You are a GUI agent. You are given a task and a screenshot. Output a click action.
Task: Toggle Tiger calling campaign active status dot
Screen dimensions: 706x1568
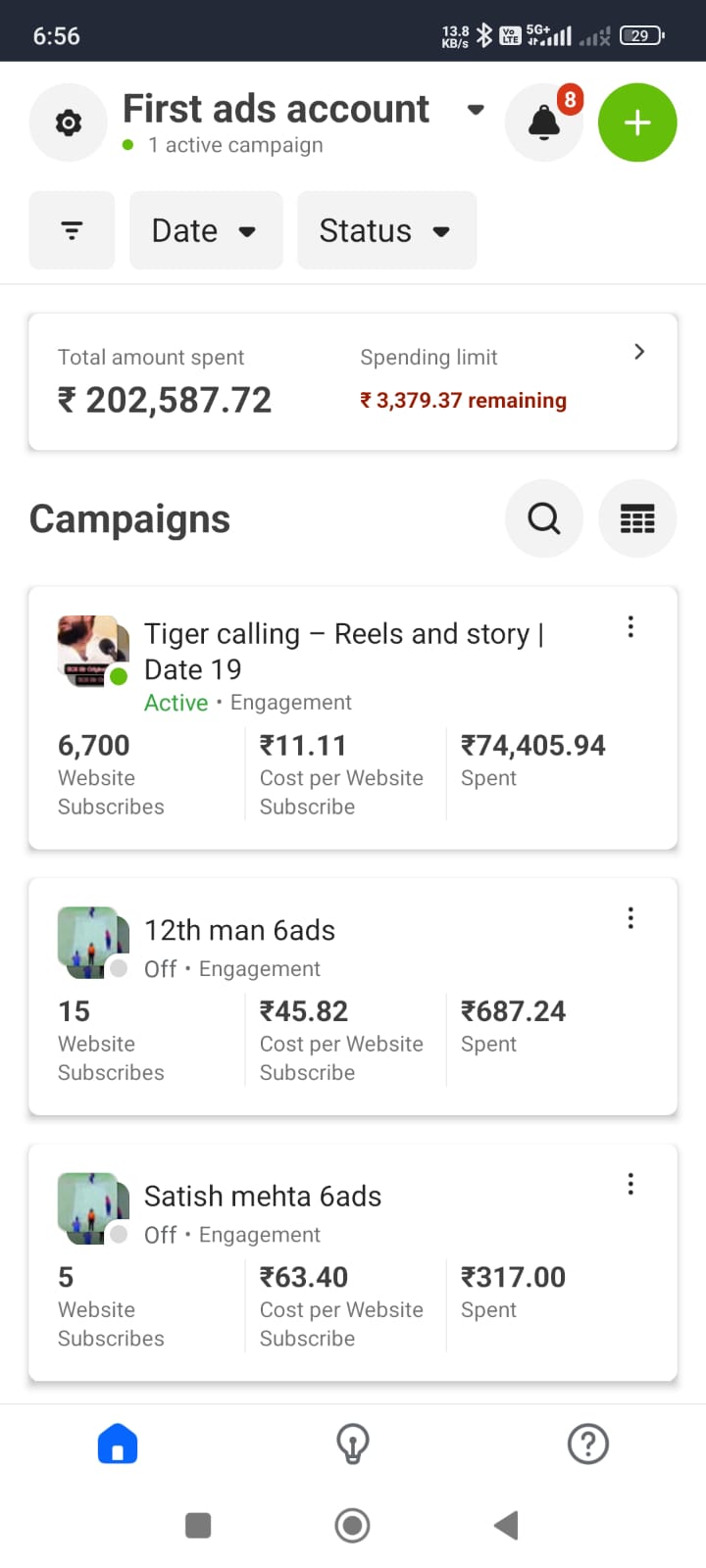pos(119,676)
